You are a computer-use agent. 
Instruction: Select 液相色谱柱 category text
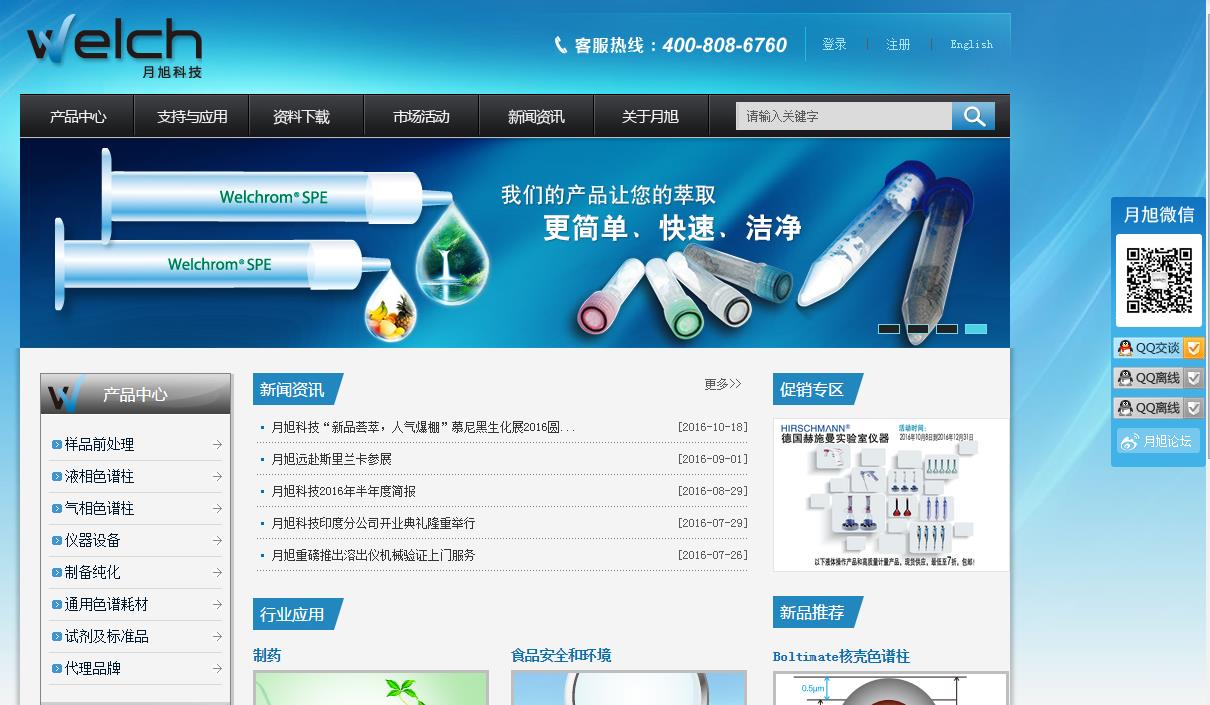coord(99,476)
